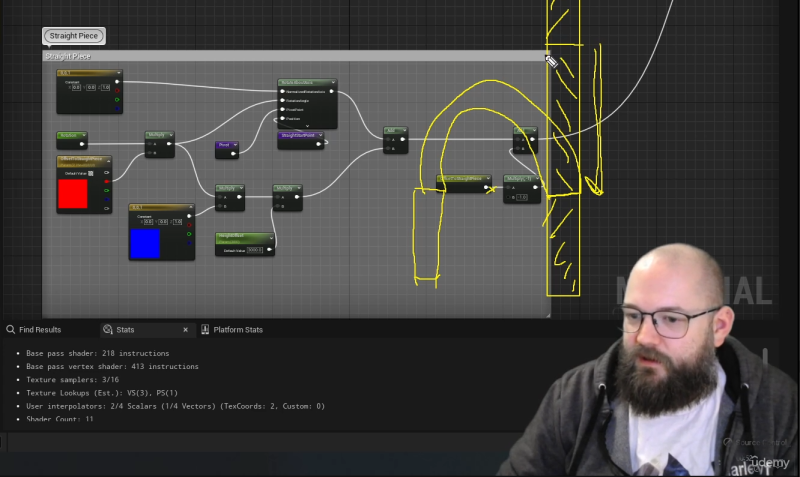The image size is (800, 477).
Task: Click the Z value of top constant node
Action: [x=104, y=87]
